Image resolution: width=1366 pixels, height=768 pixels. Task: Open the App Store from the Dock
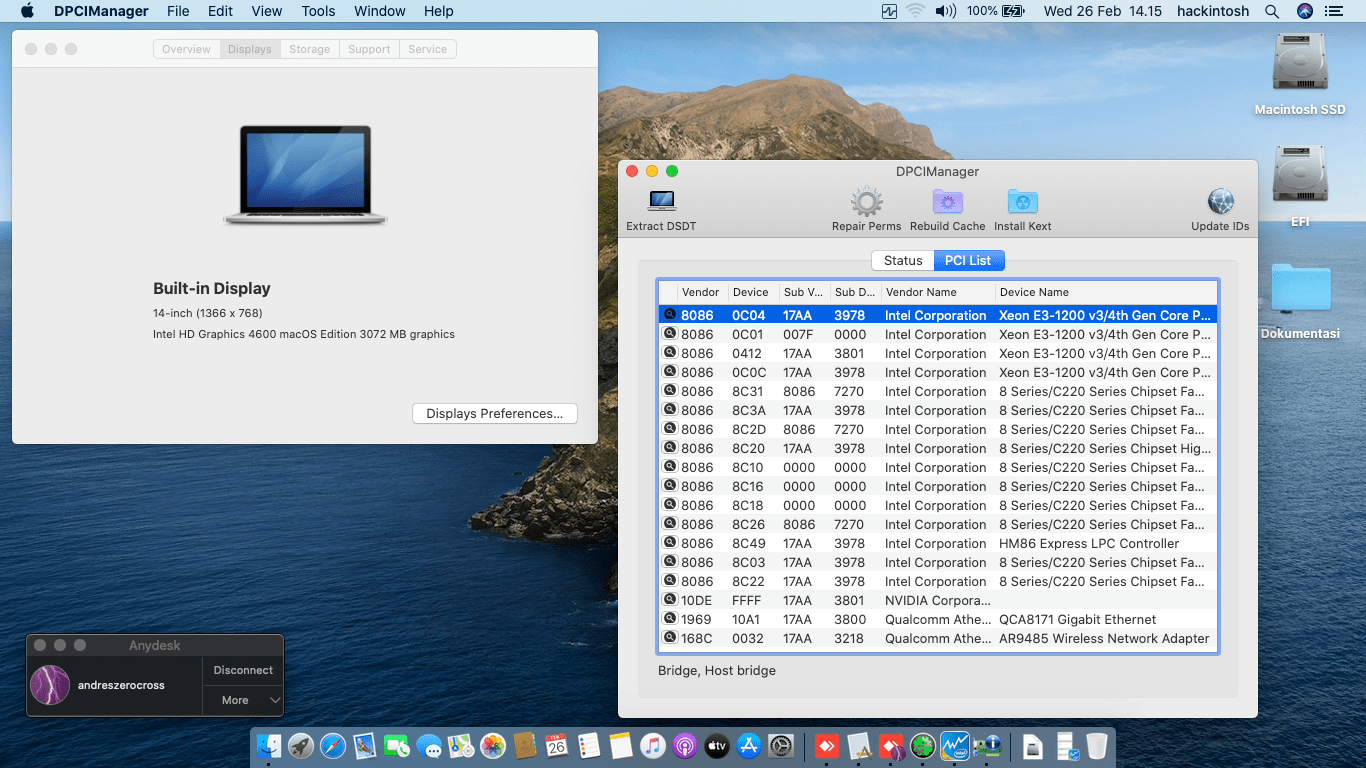click(749, 746)
